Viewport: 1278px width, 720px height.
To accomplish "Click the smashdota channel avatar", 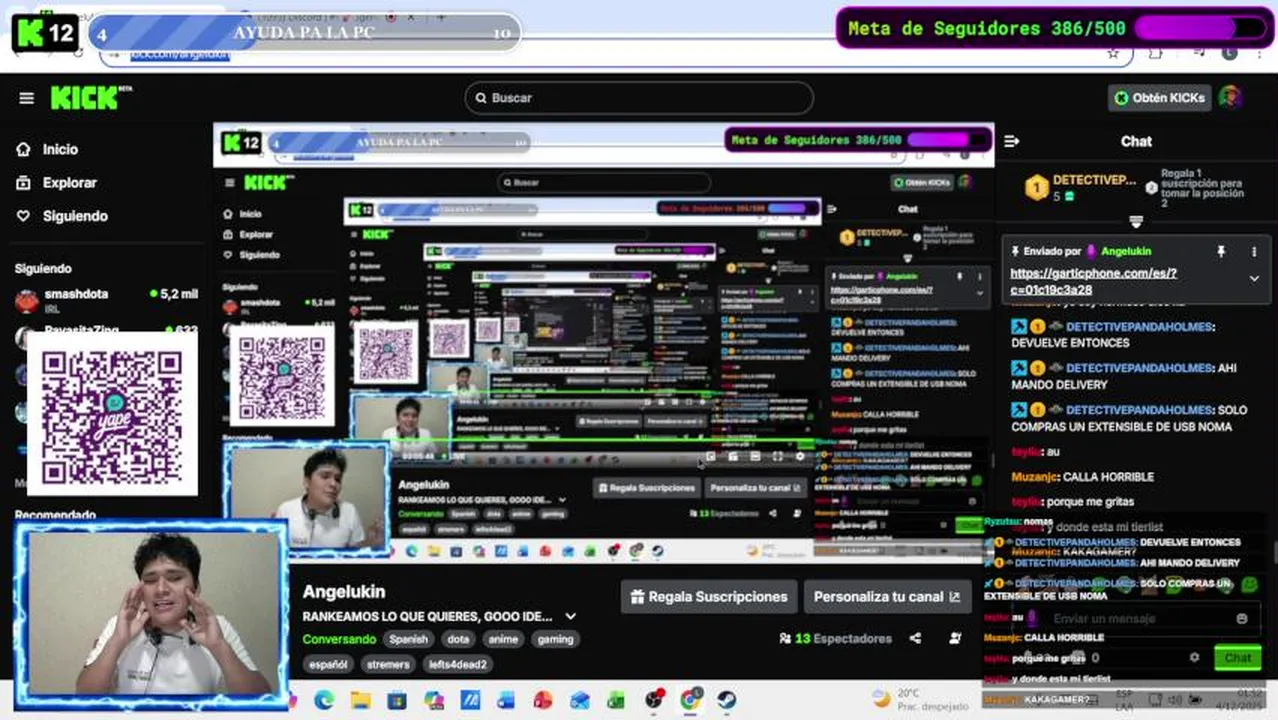I will click(x=27, y=300).
